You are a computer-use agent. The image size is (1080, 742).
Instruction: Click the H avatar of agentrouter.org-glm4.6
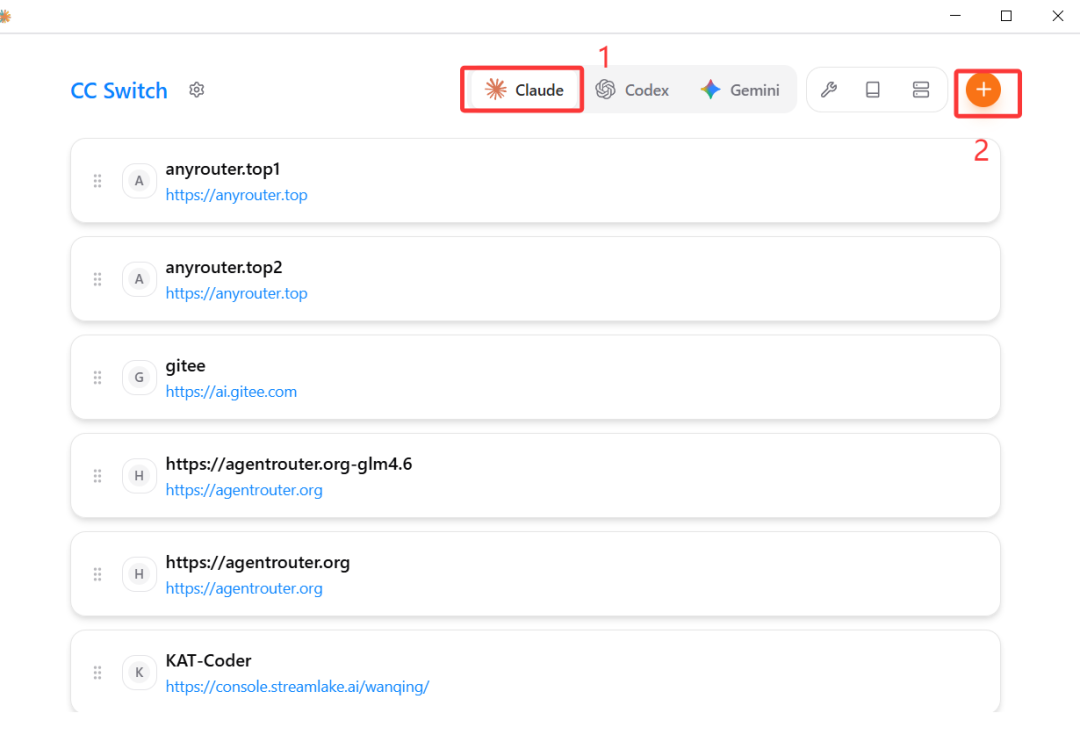139,476
